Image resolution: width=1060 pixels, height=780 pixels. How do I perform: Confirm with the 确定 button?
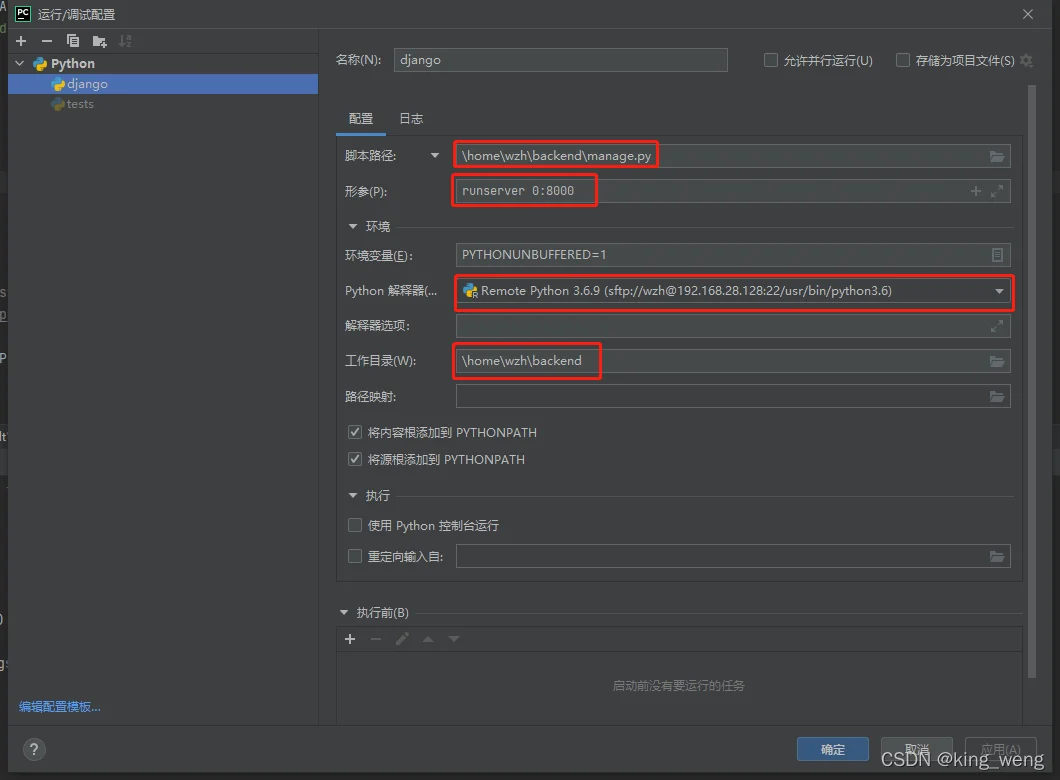(833, 749)
